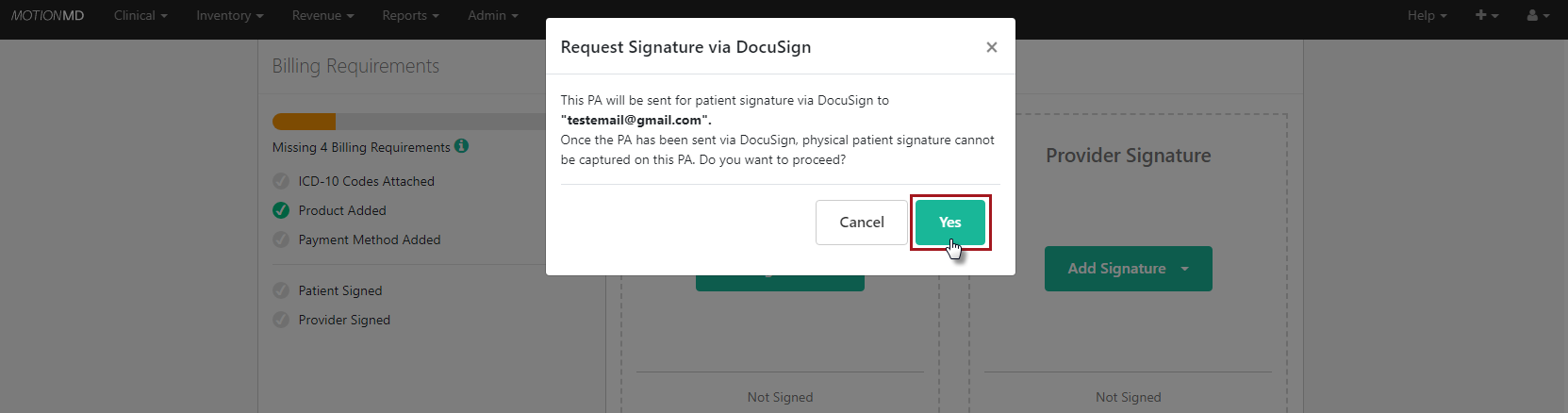Open the plus quick-add menu
The height and width of the screenshot is (413, 1568).
(1486, 15)
